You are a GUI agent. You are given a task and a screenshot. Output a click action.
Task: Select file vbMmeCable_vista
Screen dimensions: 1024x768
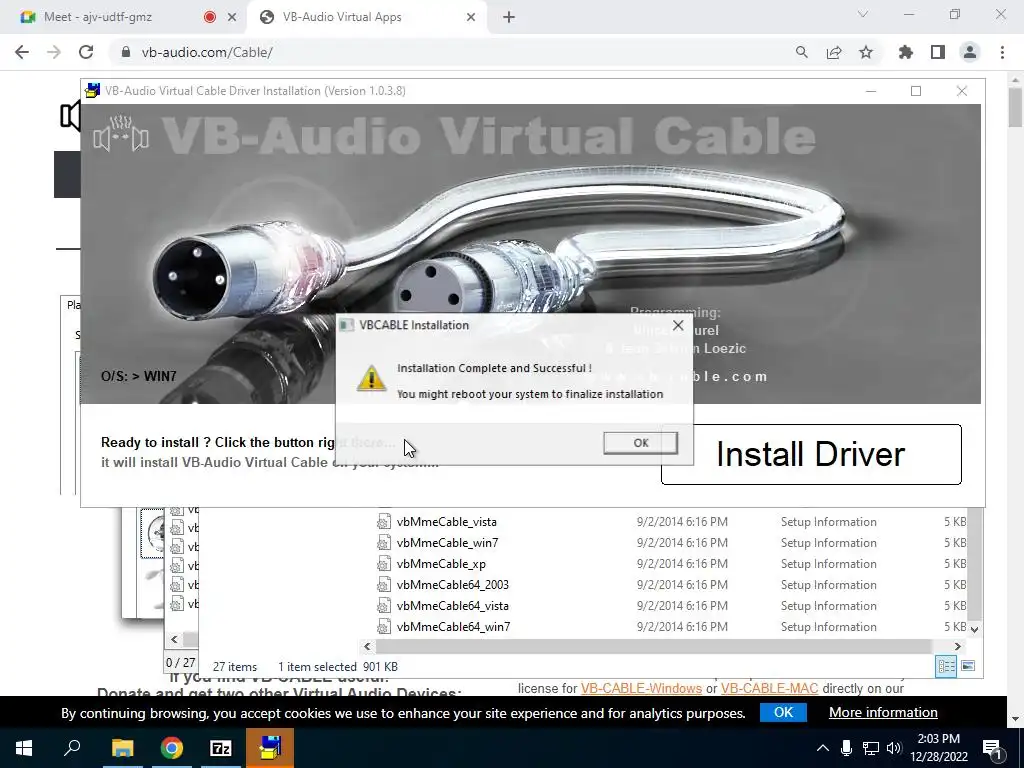coord(446,522)
